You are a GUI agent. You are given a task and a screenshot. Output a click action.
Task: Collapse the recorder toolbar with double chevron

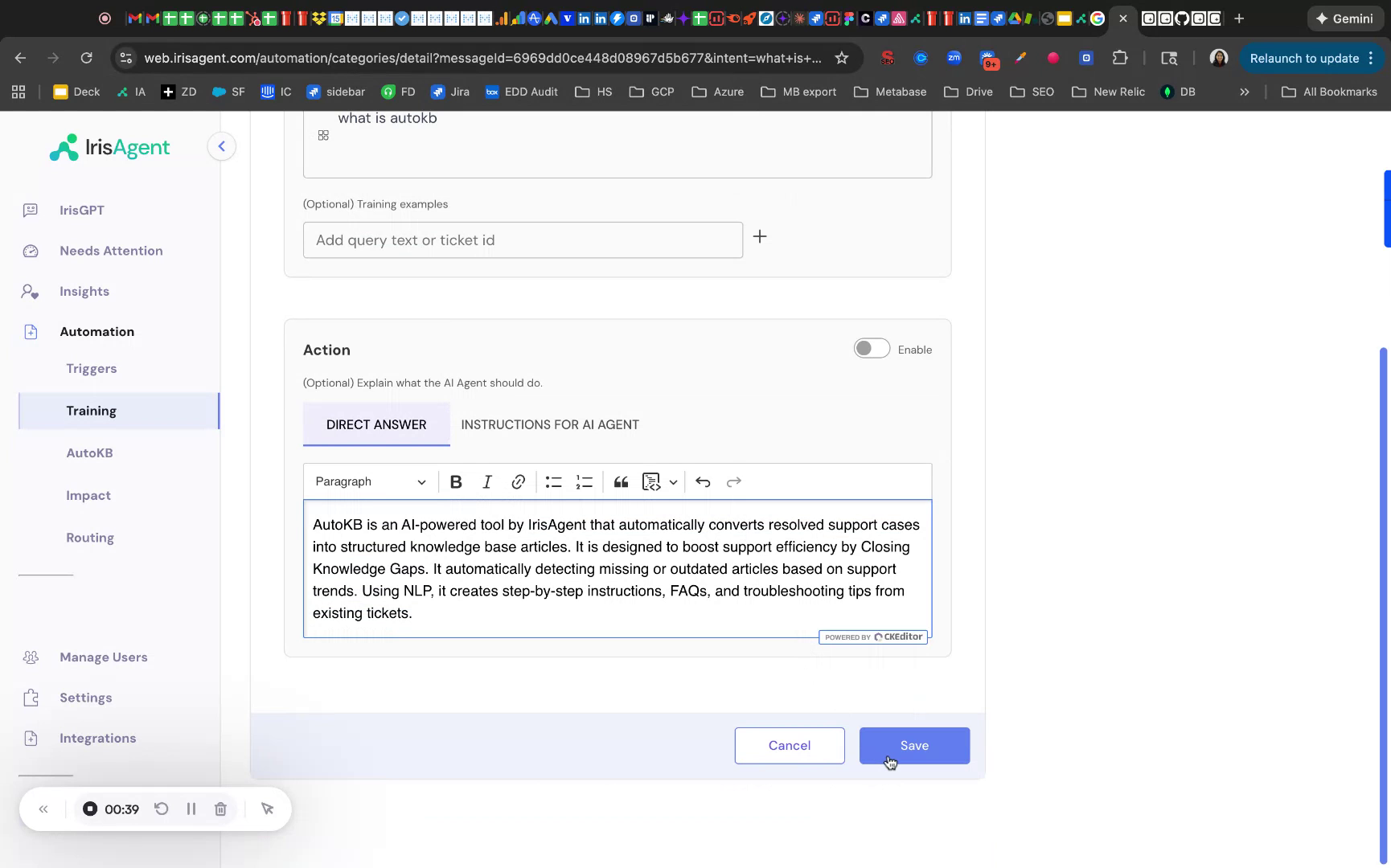pyautogui.click(x=43, y=809)
